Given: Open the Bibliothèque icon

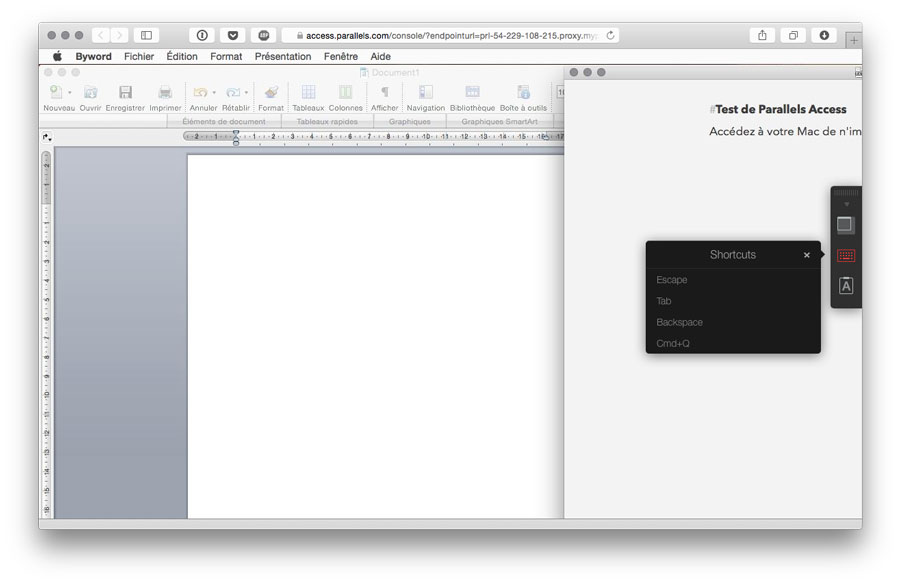Looking at the screenshot, I should pyautogui.click(x=472, y=92).
